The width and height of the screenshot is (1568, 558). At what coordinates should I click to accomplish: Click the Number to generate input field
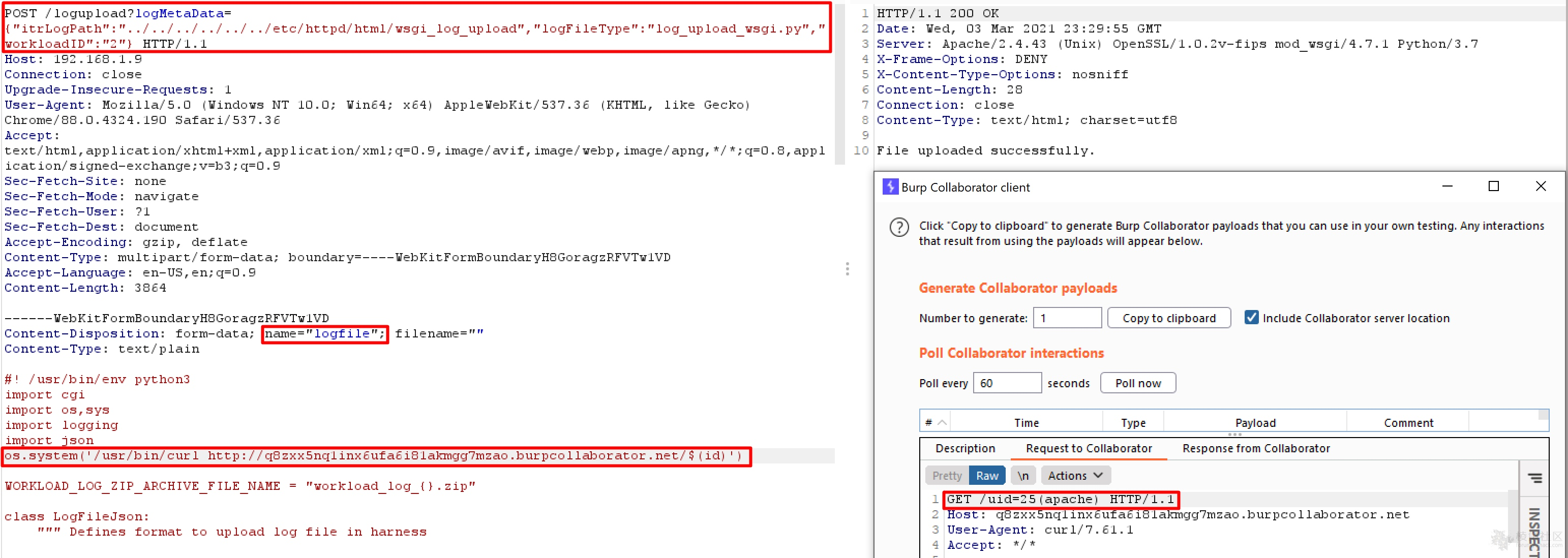[x=1067, y=318]
